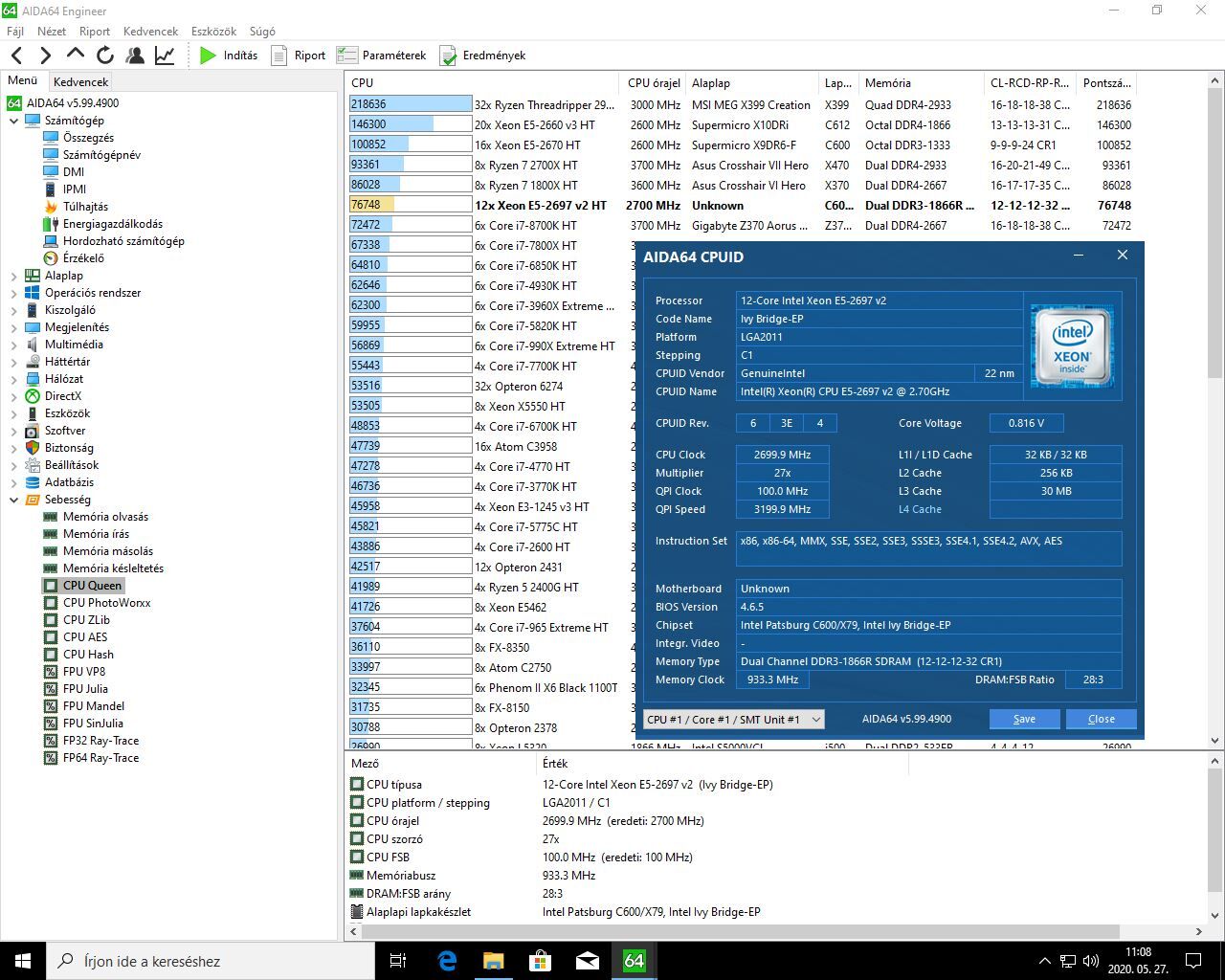The width and height of the screenshot is (1225, 980).
Task: Expand the DirectX tree node
Action: [13, 396]
